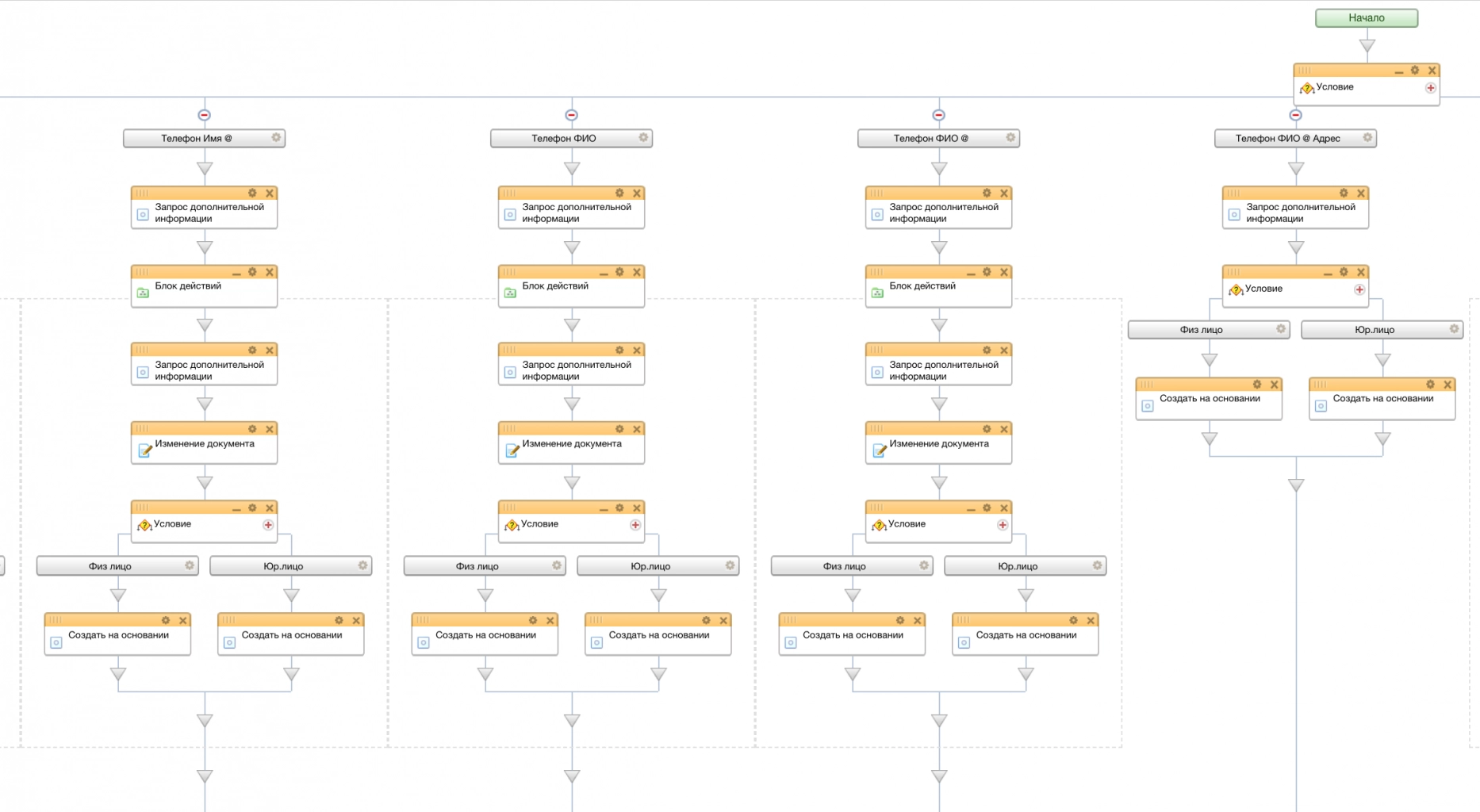This screenshot has height=812, width=1480.
Task: Click the Телефон ФИО @ branch header label
Action: pos(930,139)
